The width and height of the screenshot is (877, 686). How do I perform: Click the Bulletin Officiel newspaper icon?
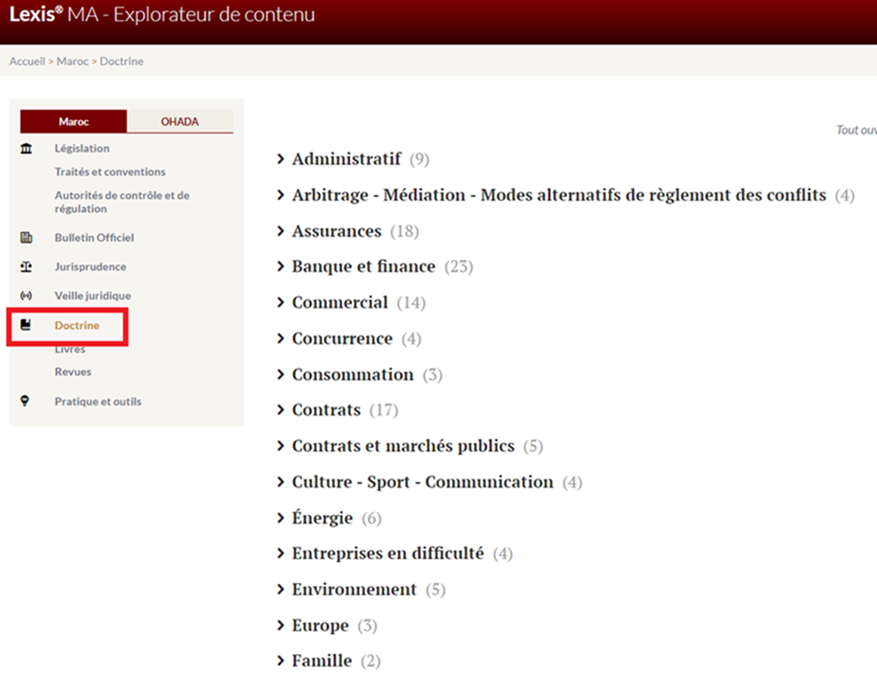26,238
